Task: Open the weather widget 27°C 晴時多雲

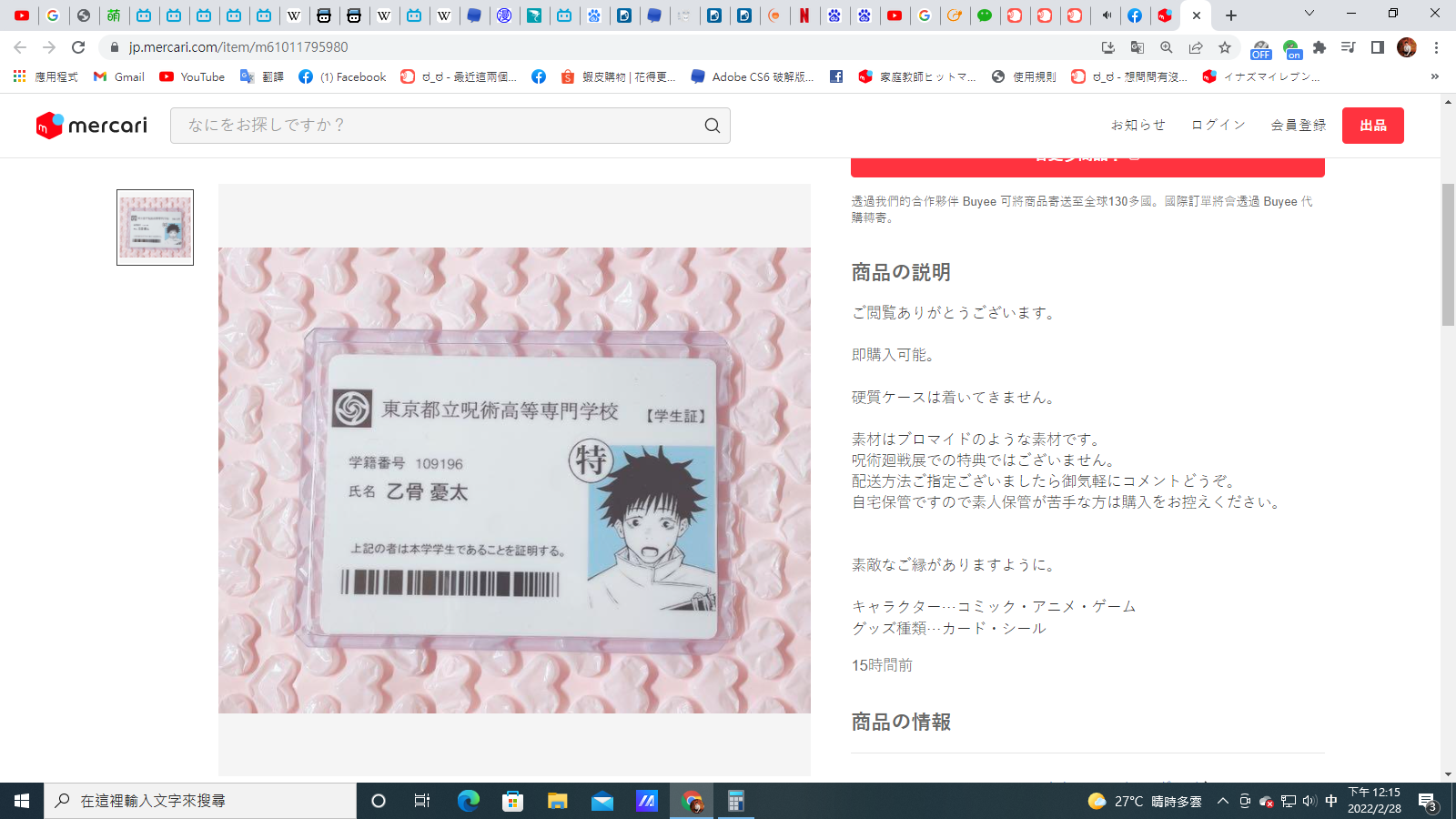Action: point(1145,801)
